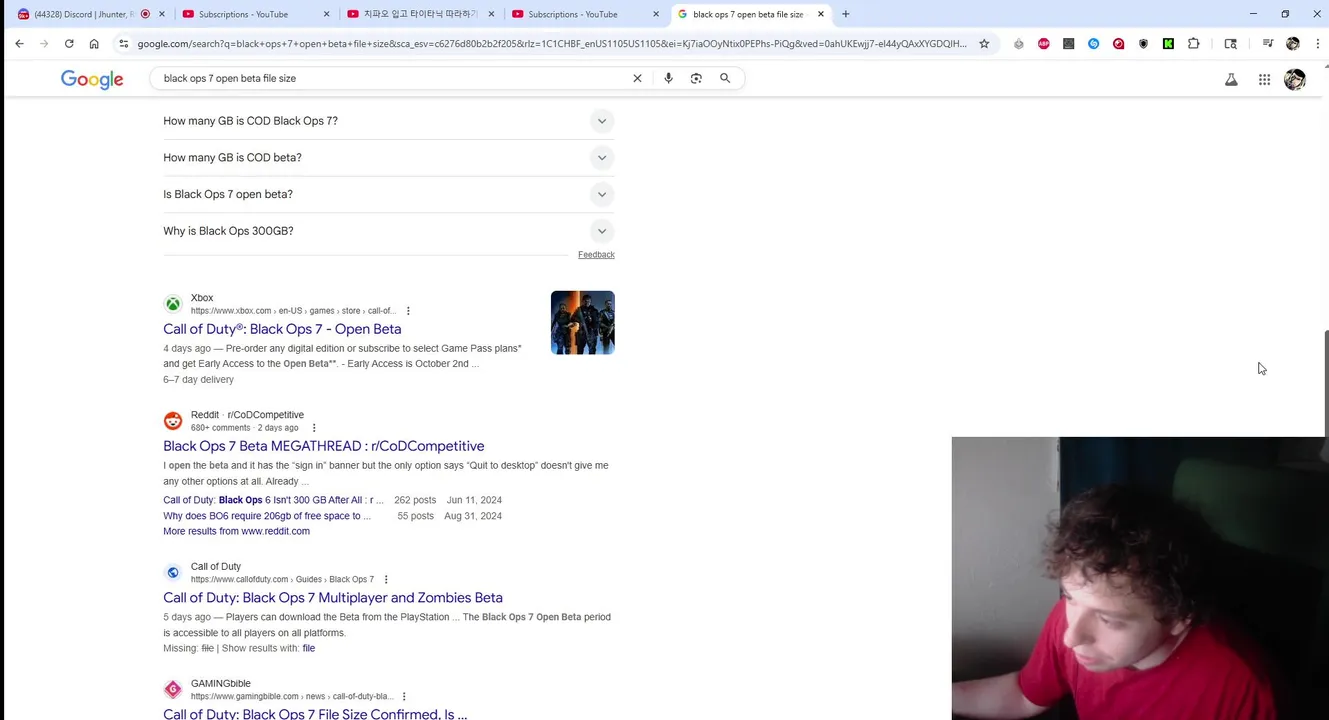Open the Adblock Plus (ABP) extension
Screen dimensions: 1329x720
pyautogui.click(x=1044, y=43)
